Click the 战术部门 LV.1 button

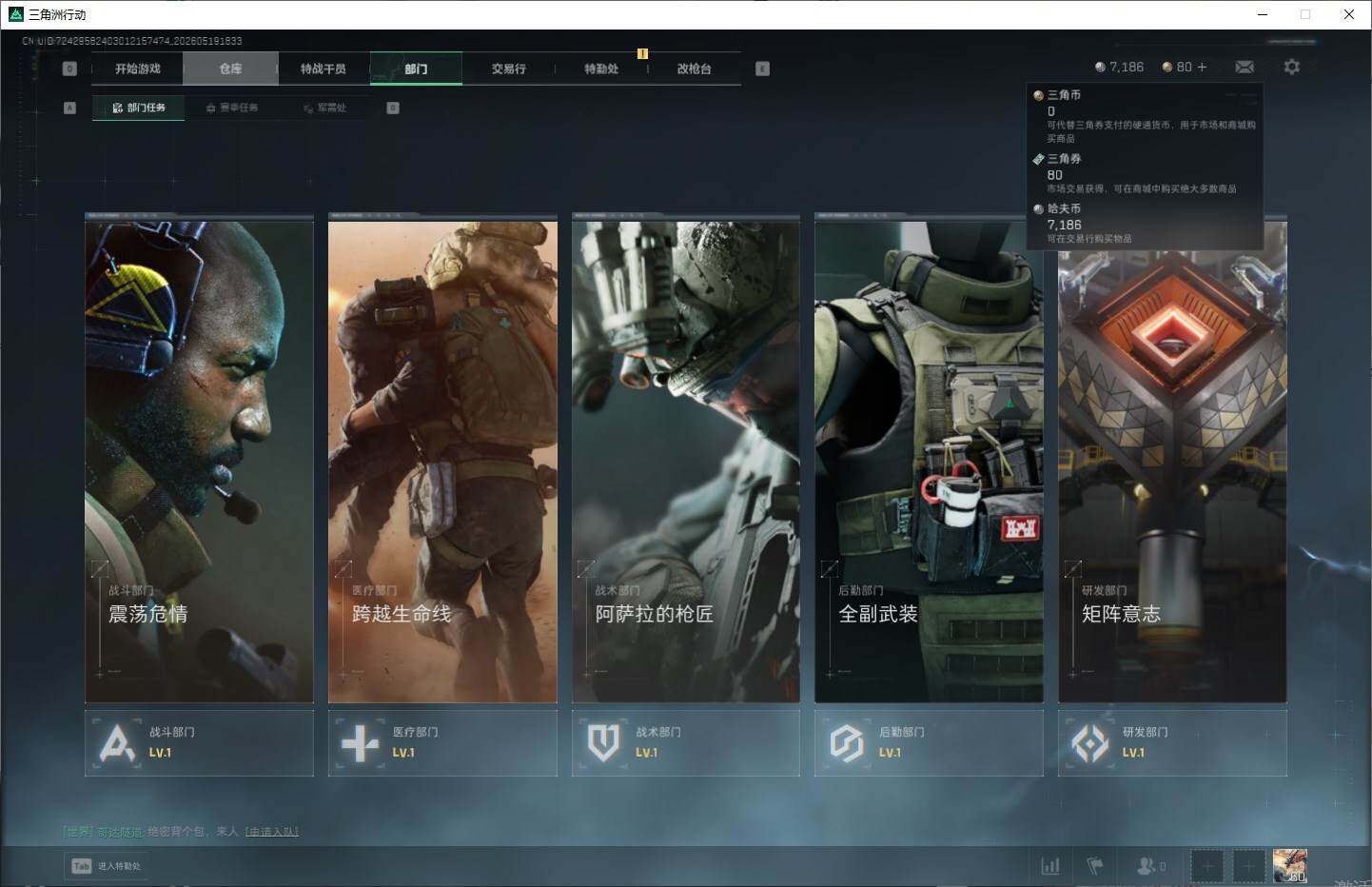tap(686, 742)
